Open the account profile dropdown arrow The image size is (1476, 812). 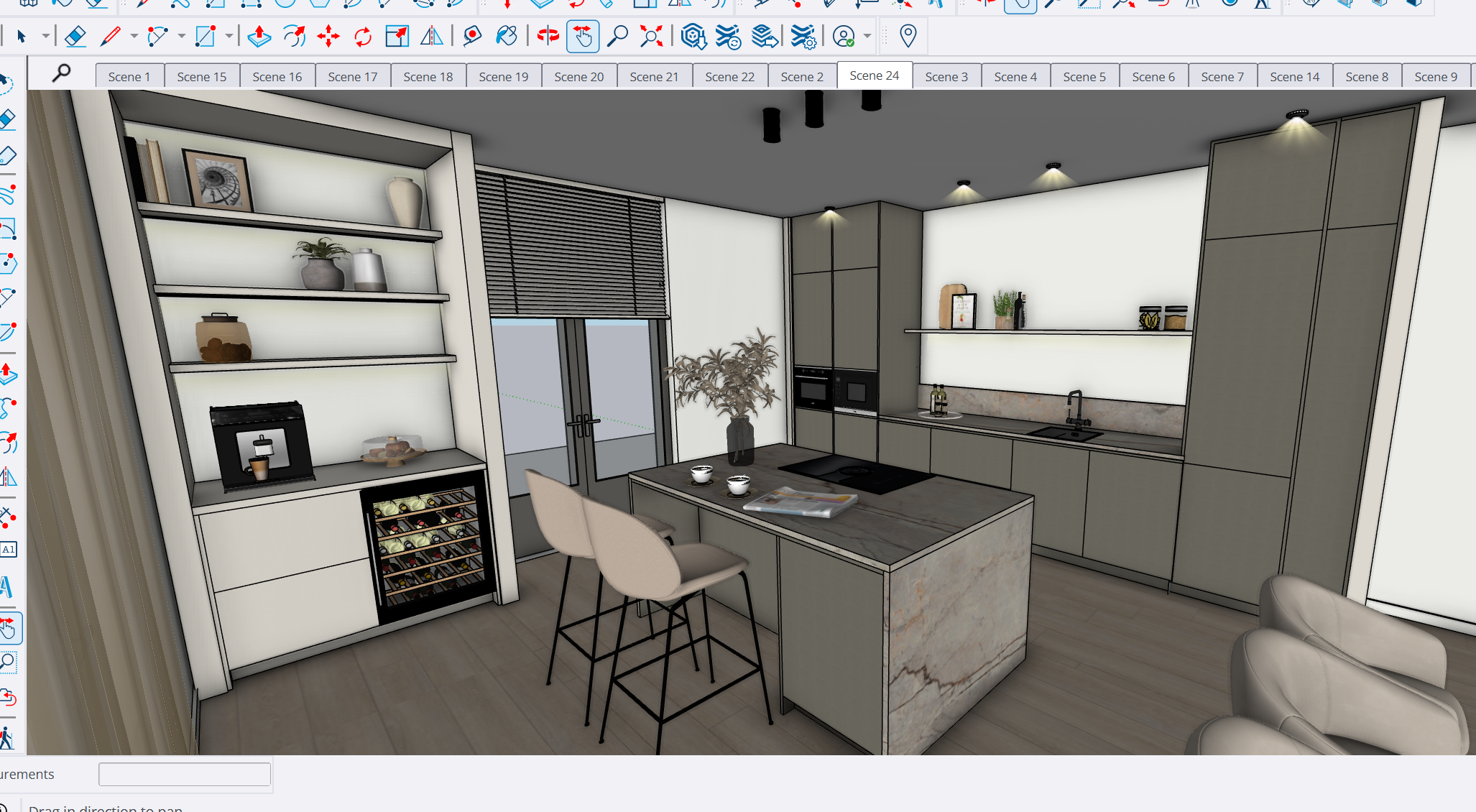point(867,36)
